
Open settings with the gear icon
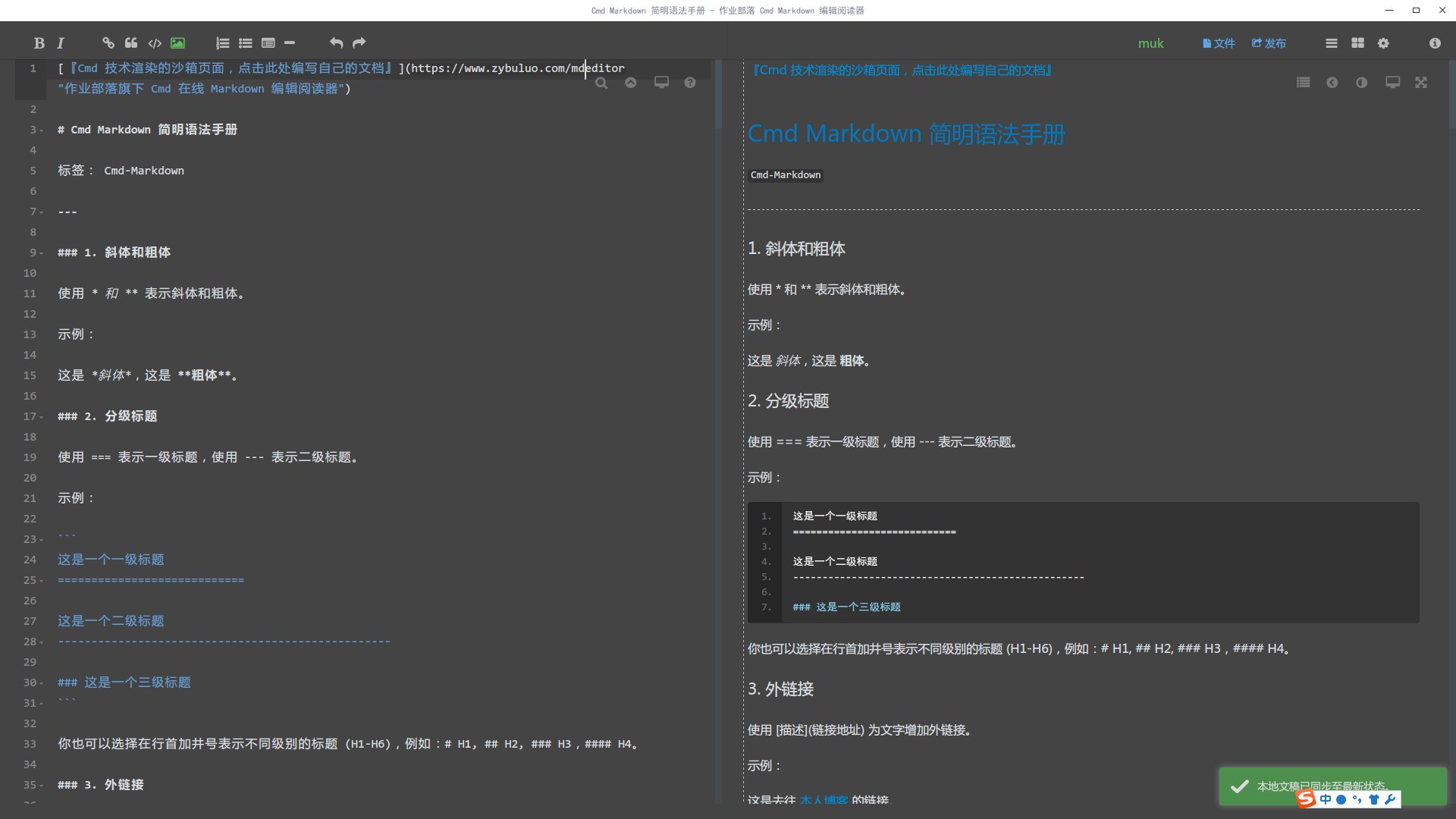1383,43
